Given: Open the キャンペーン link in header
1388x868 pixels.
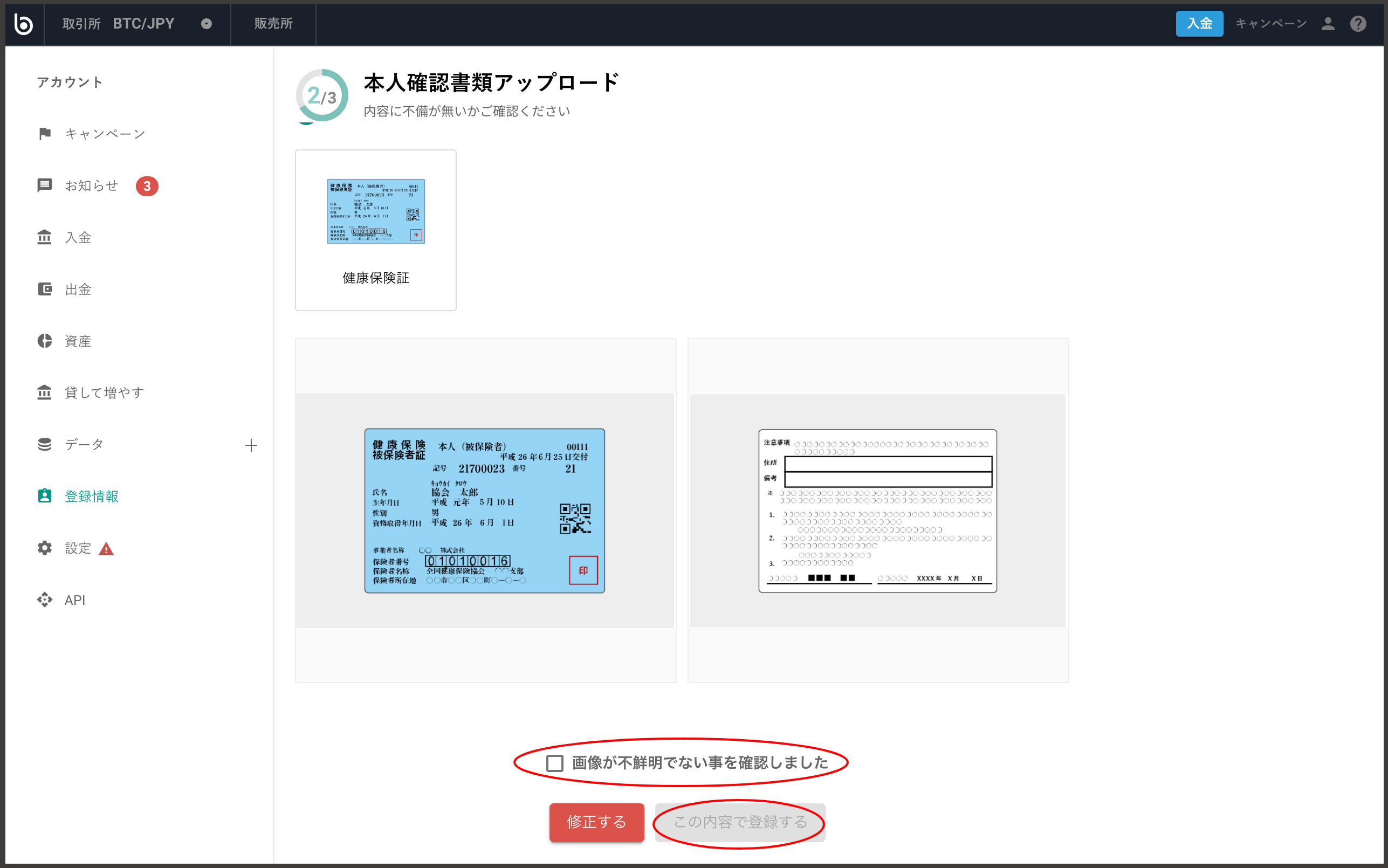Looking at the screenshot, I should (1271, 24).
